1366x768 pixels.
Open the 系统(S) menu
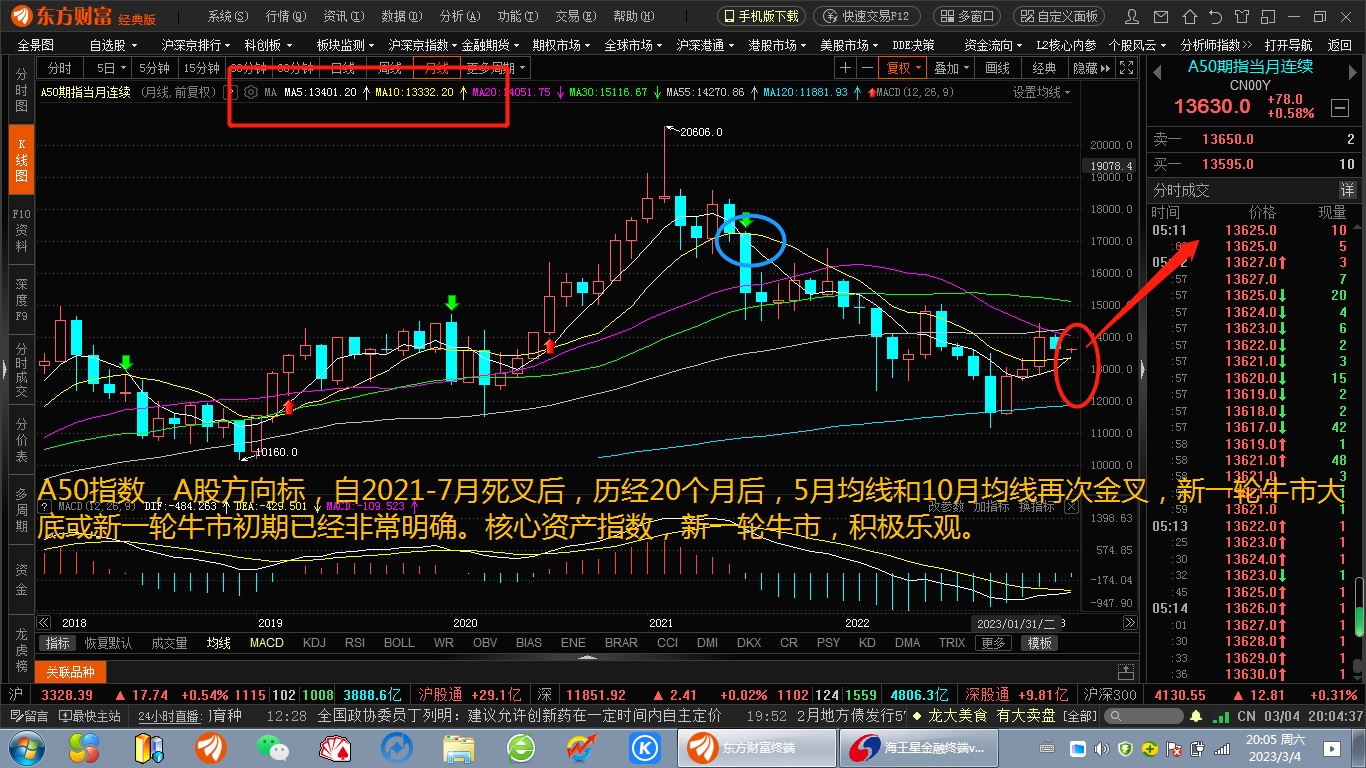(229, 16)
